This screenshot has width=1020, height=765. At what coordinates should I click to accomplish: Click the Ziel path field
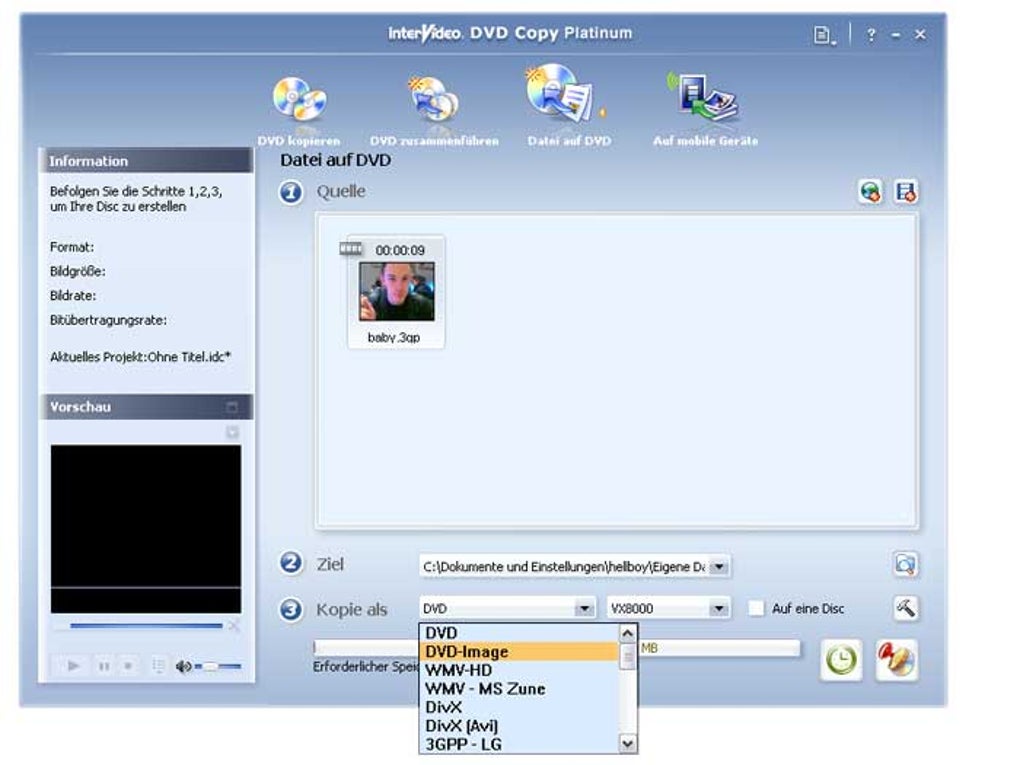(x=565, y=567)
